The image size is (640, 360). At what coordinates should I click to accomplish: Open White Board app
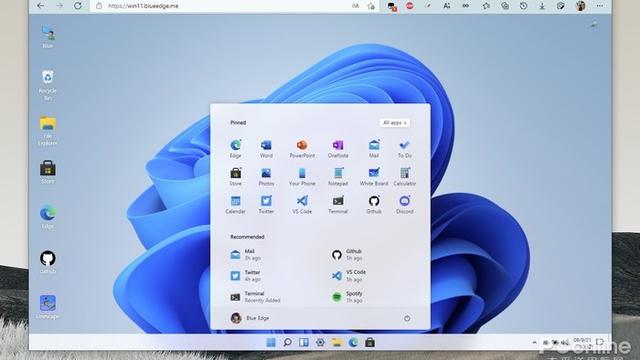coord(374,176)
